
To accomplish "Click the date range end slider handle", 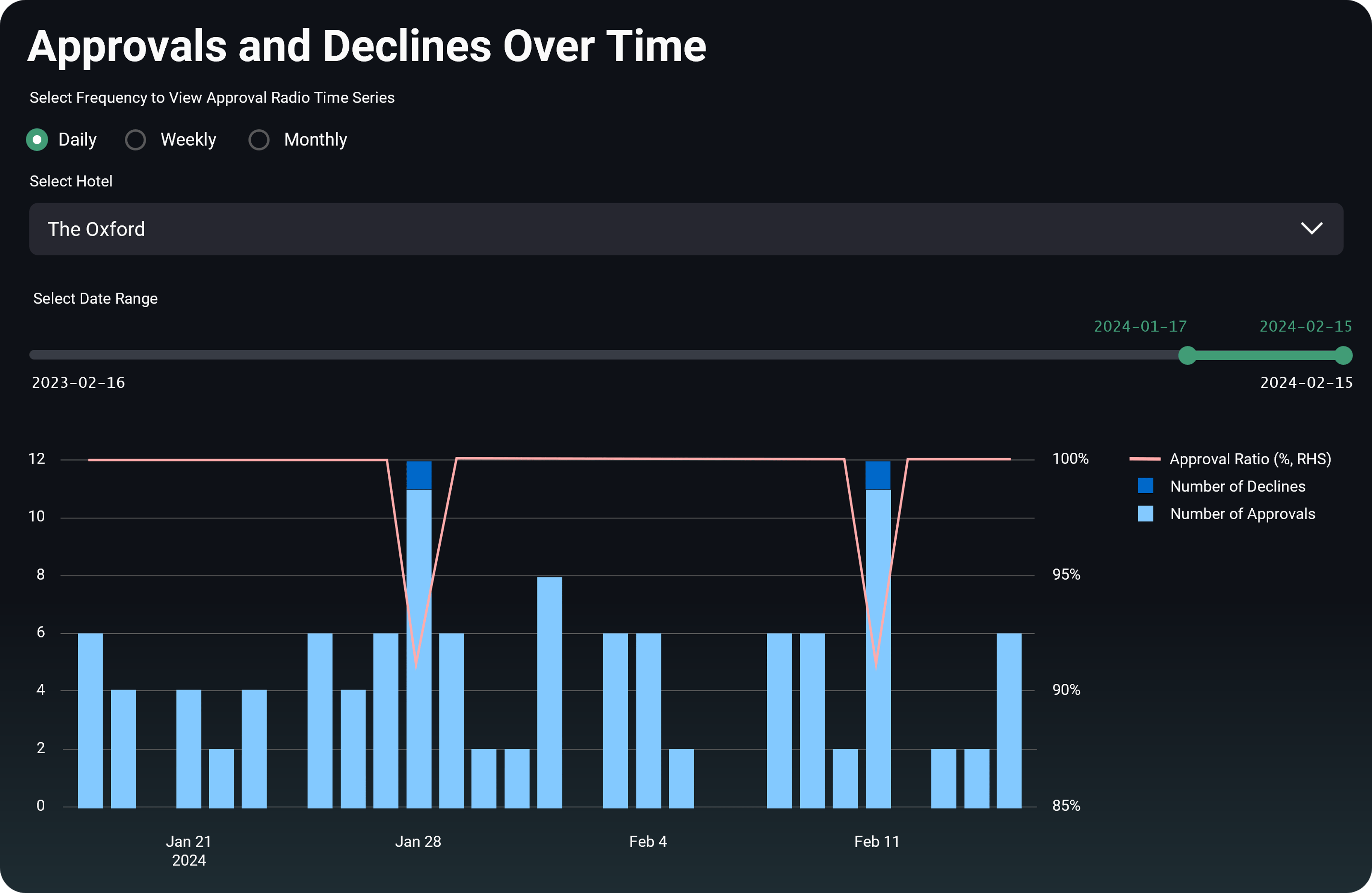I will (1343, 355).
